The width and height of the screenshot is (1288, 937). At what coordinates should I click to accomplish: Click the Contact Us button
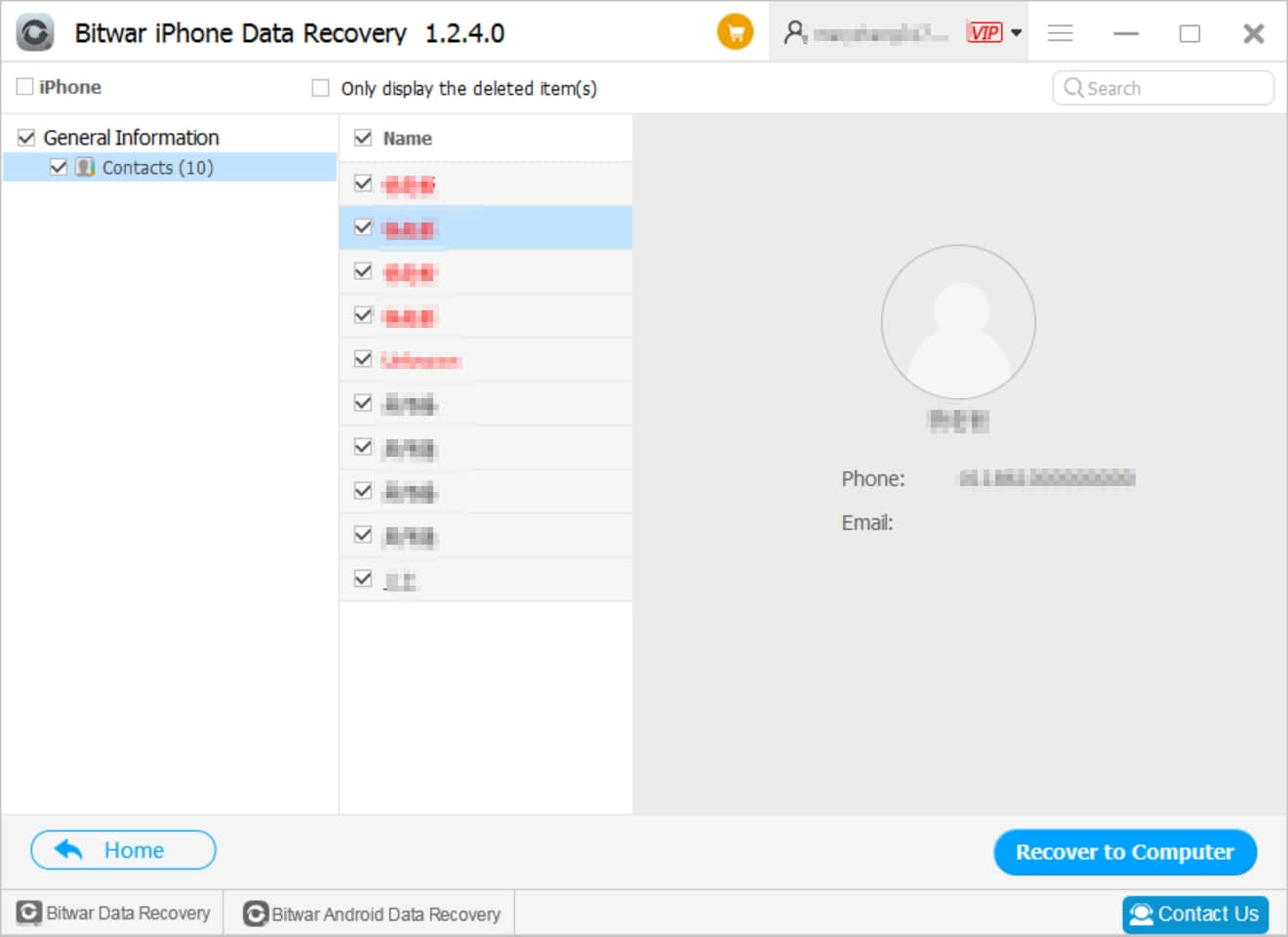pos(1195,915)
